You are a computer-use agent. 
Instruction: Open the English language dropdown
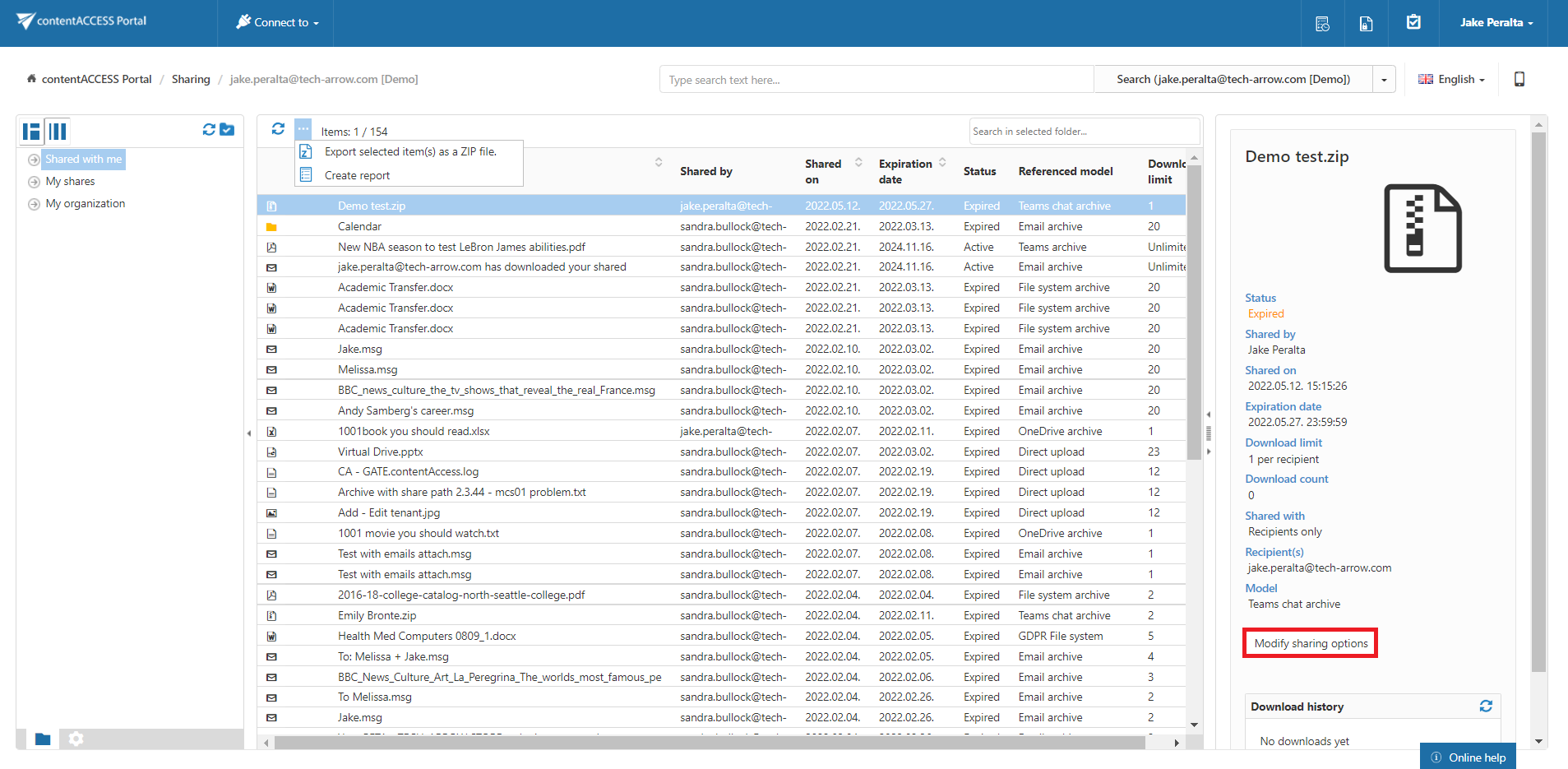point(1451,80)
